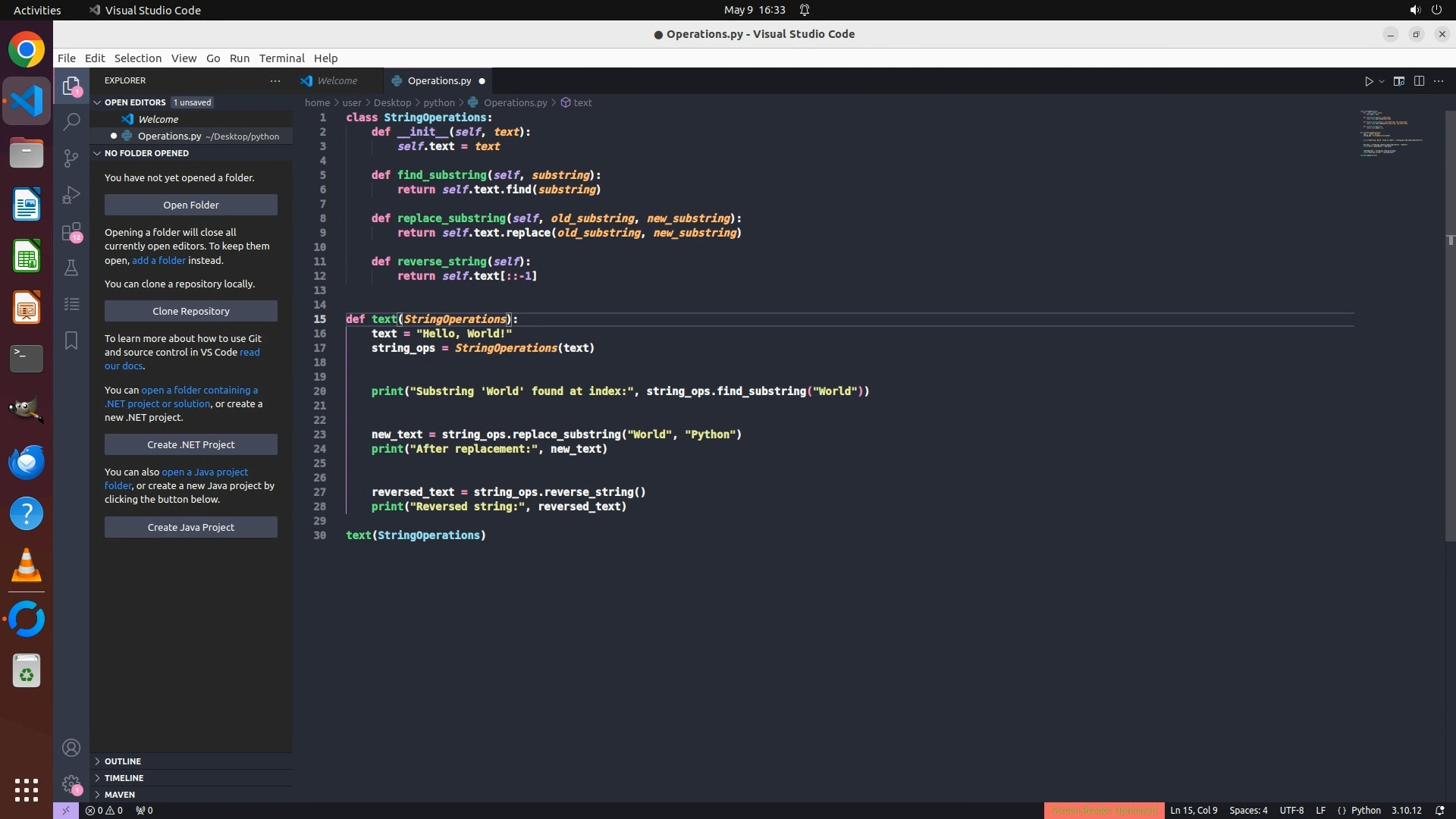
Task: Open the Terminal menu
Action: 281,58
